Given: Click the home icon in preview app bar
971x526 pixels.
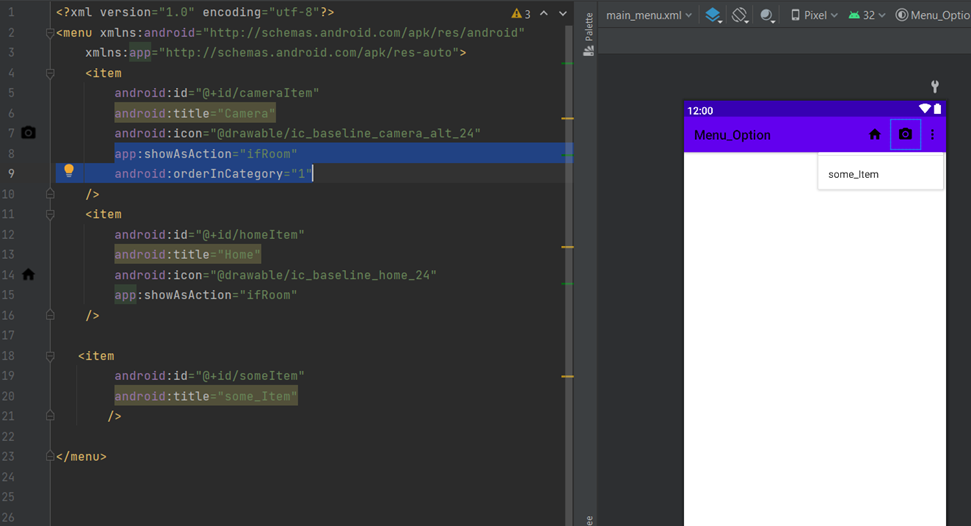Looking at the screenshot, I should point(875,135).
